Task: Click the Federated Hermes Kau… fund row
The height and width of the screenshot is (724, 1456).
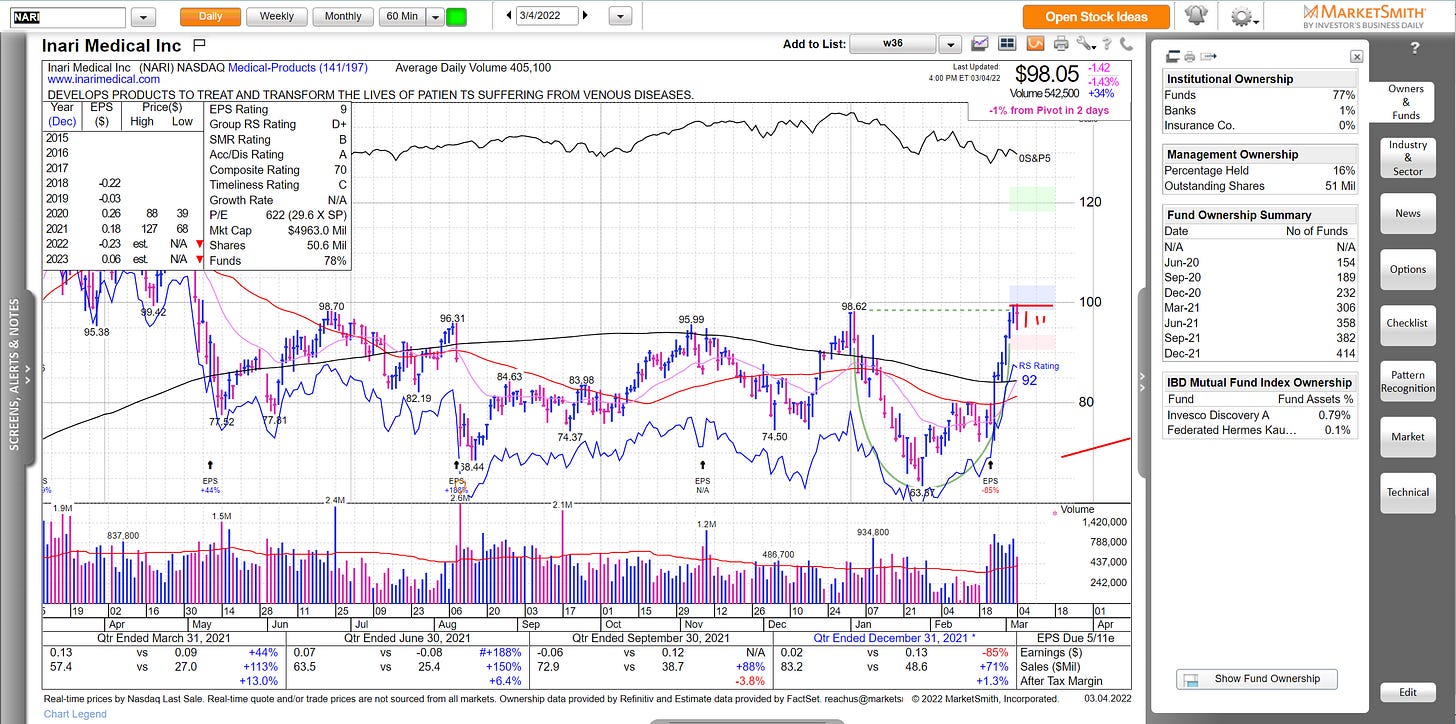Action: [1259, 430]
